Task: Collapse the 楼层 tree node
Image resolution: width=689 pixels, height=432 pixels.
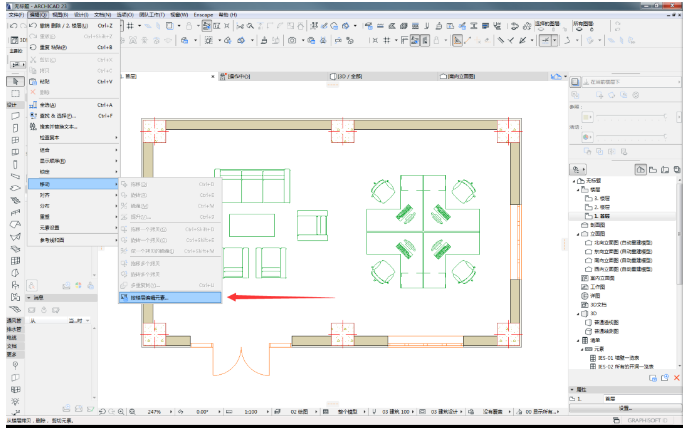Action: point(578,190)
